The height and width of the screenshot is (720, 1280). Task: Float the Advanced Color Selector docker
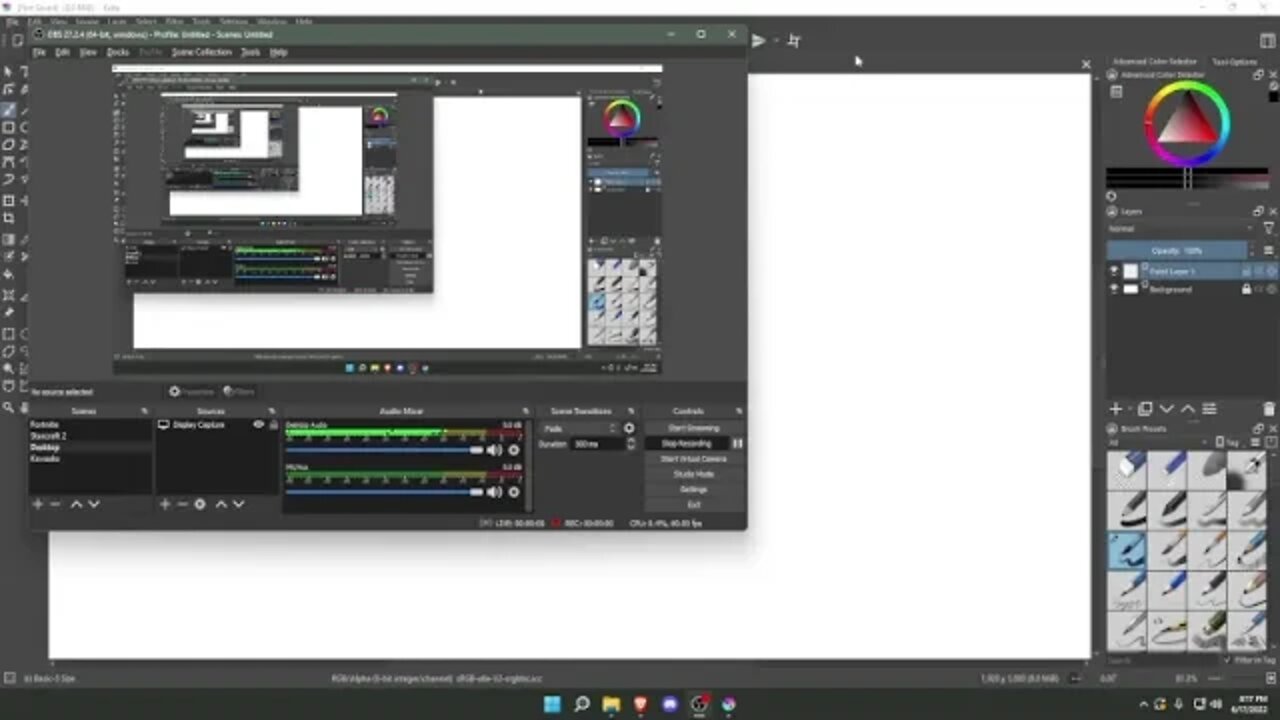click(x=1258, y=74)
